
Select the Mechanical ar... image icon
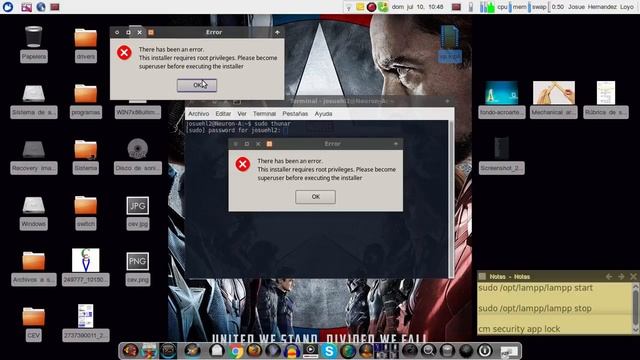(554, 93)
